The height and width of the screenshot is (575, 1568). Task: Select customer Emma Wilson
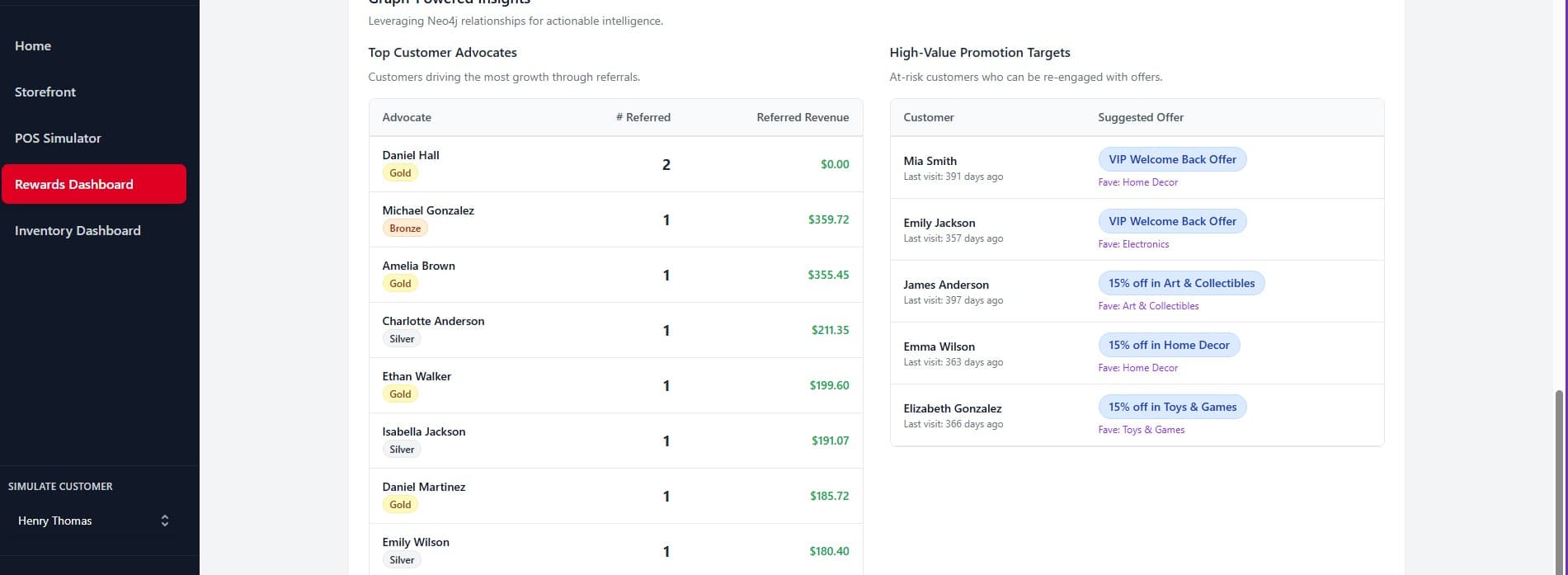click(939, 346)
